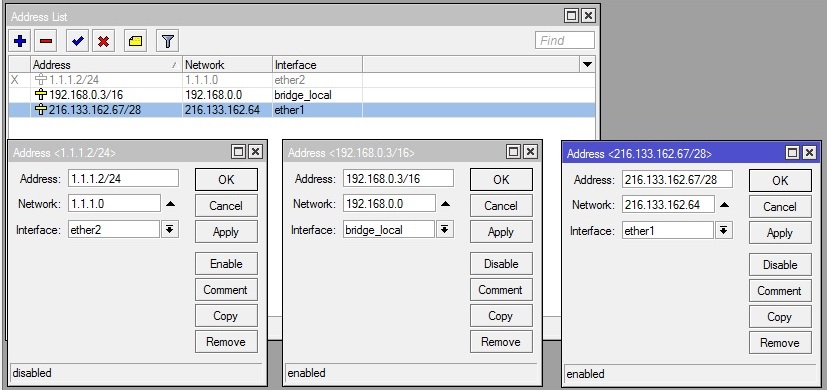Edit Address field showing 216.133.162.67/28
This screenshot has width=827, height=390.
pos(677,179)
